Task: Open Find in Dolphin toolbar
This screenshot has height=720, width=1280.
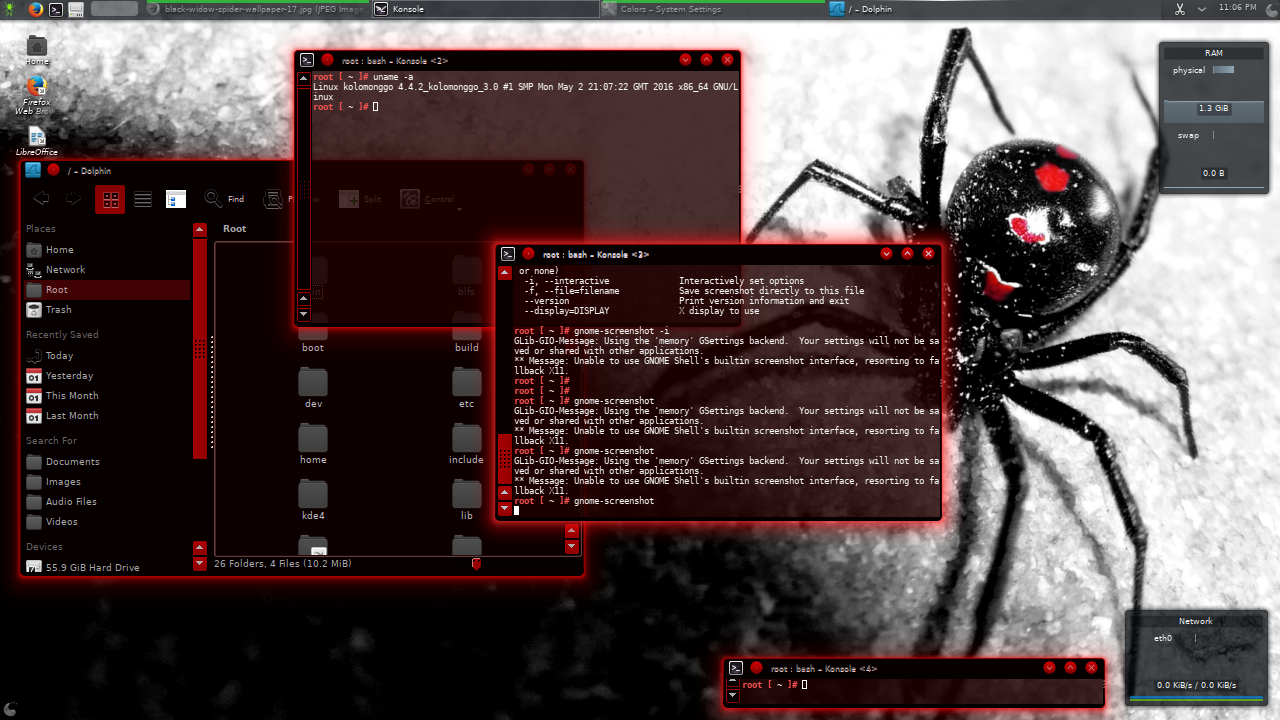Action: point(224,198)
